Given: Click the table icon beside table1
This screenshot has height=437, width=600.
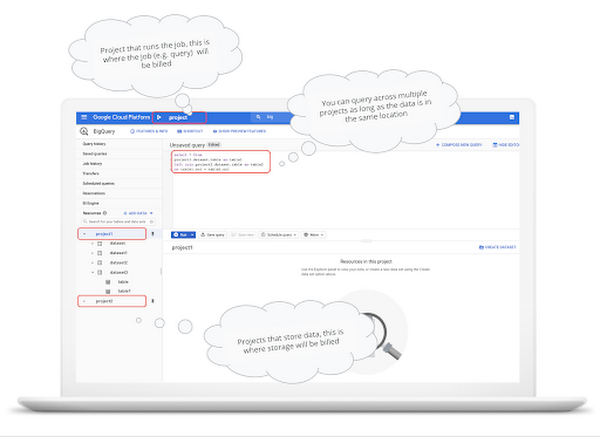Looking at the screenshot, I should coord(108,291).
